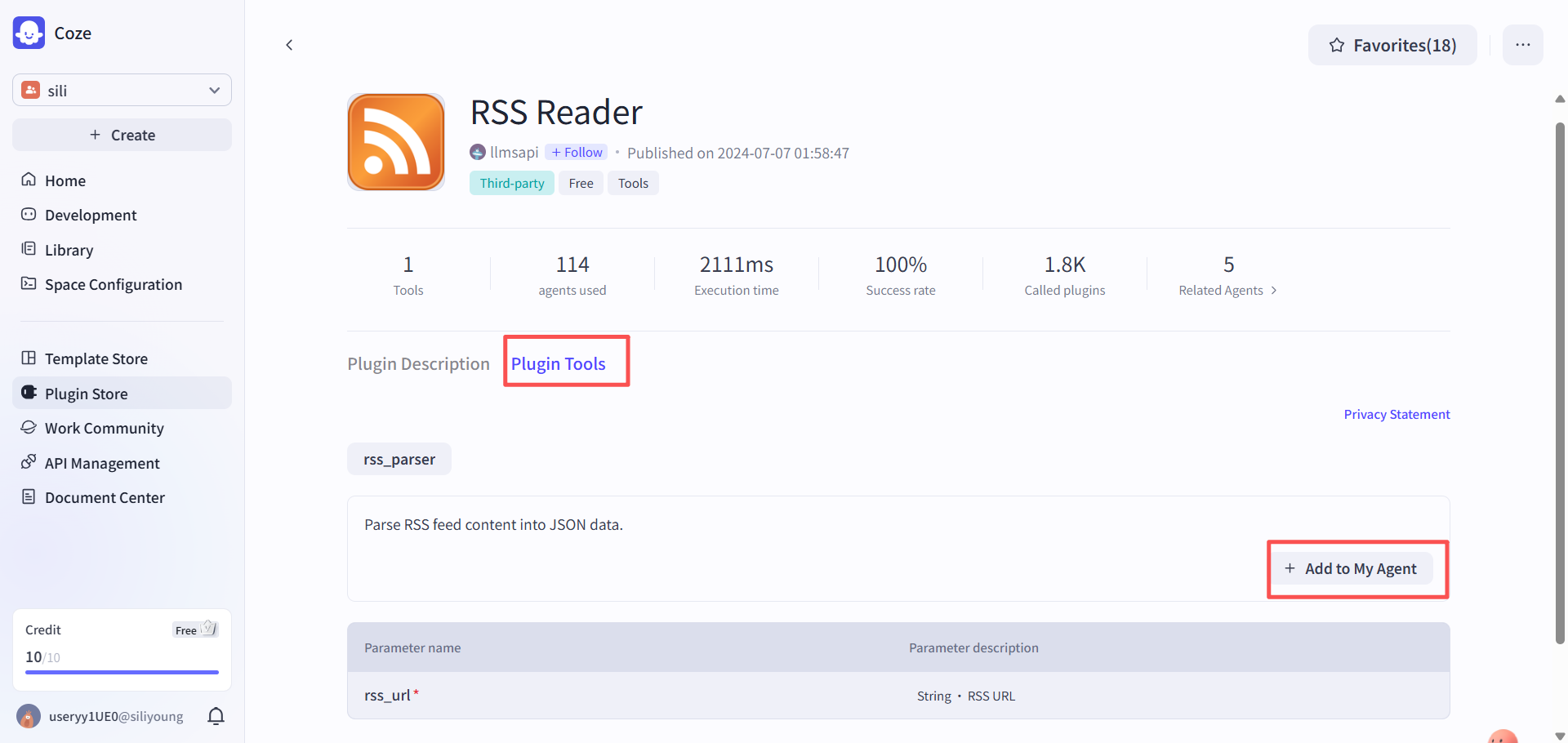Click the 114 agents used stat

pyautogui.click(x=572, y=276)
